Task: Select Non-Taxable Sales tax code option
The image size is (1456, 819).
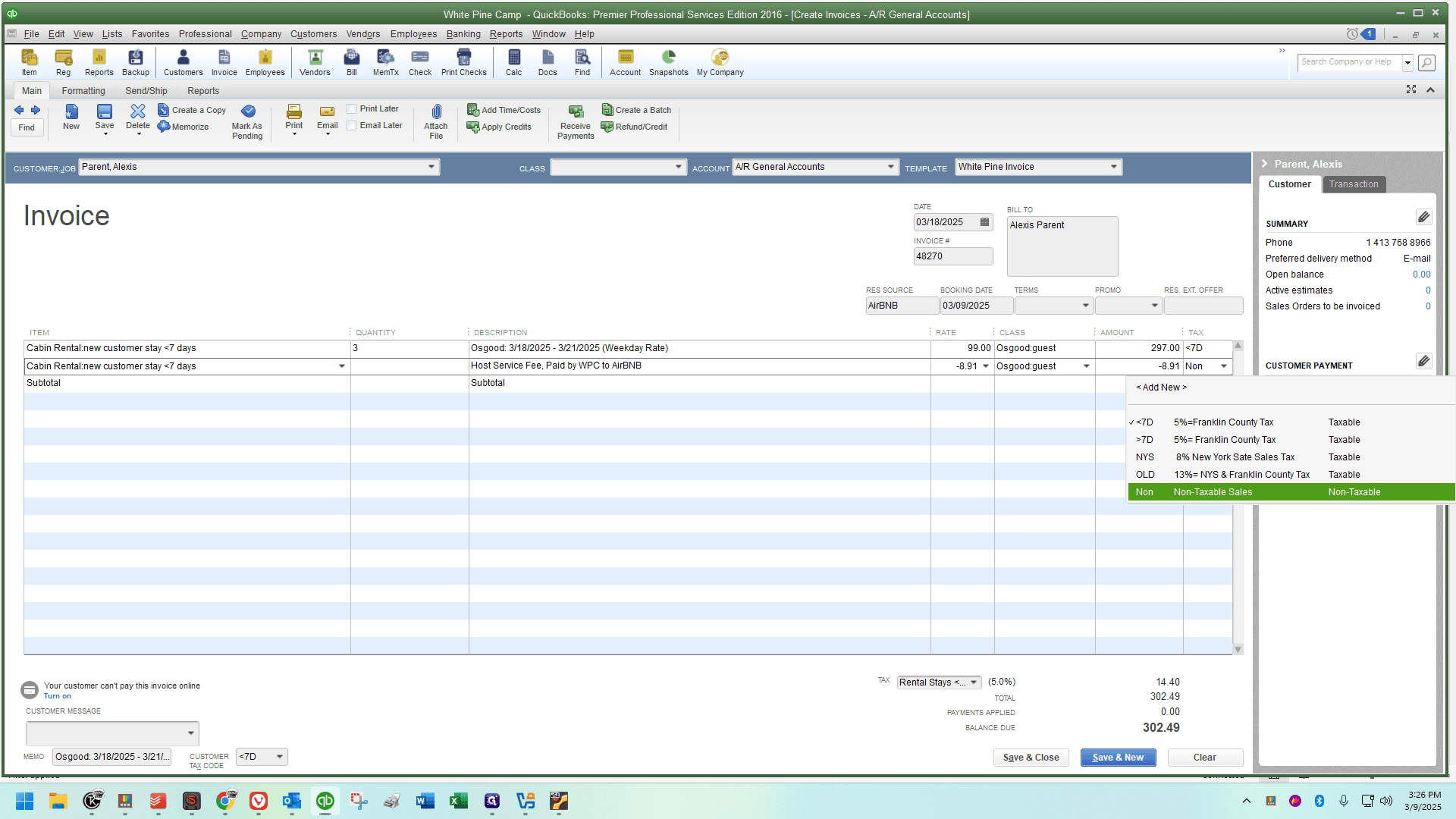Action: pyautogui.click(x=1291, y=492)
